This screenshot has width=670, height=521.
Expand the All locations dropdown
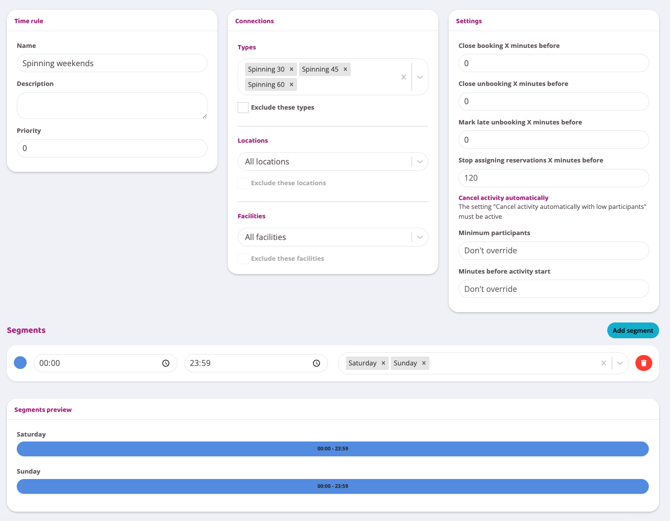420,162
